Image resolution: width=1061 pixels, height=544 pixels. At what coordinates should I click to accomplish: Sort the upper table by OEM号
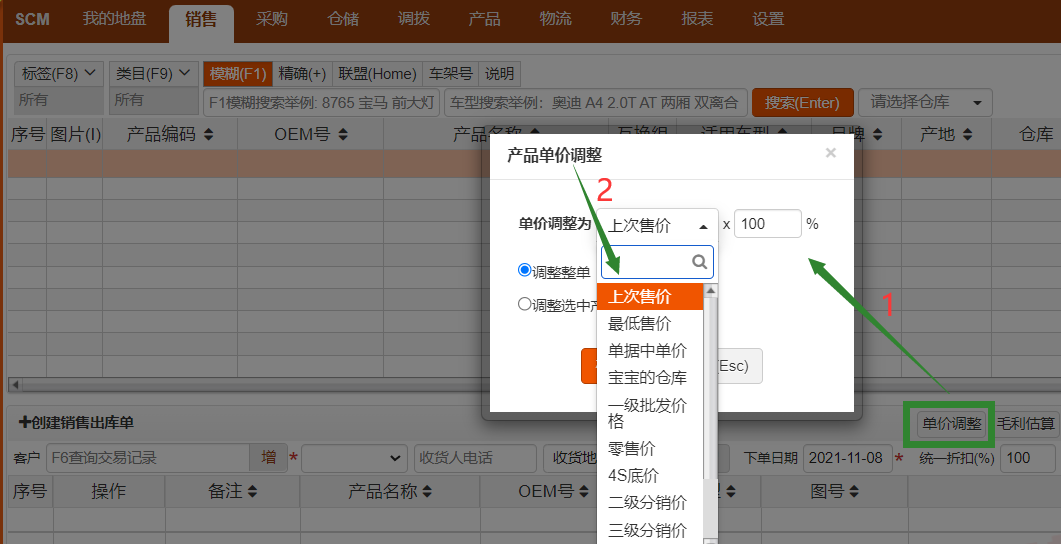(343, 135)
